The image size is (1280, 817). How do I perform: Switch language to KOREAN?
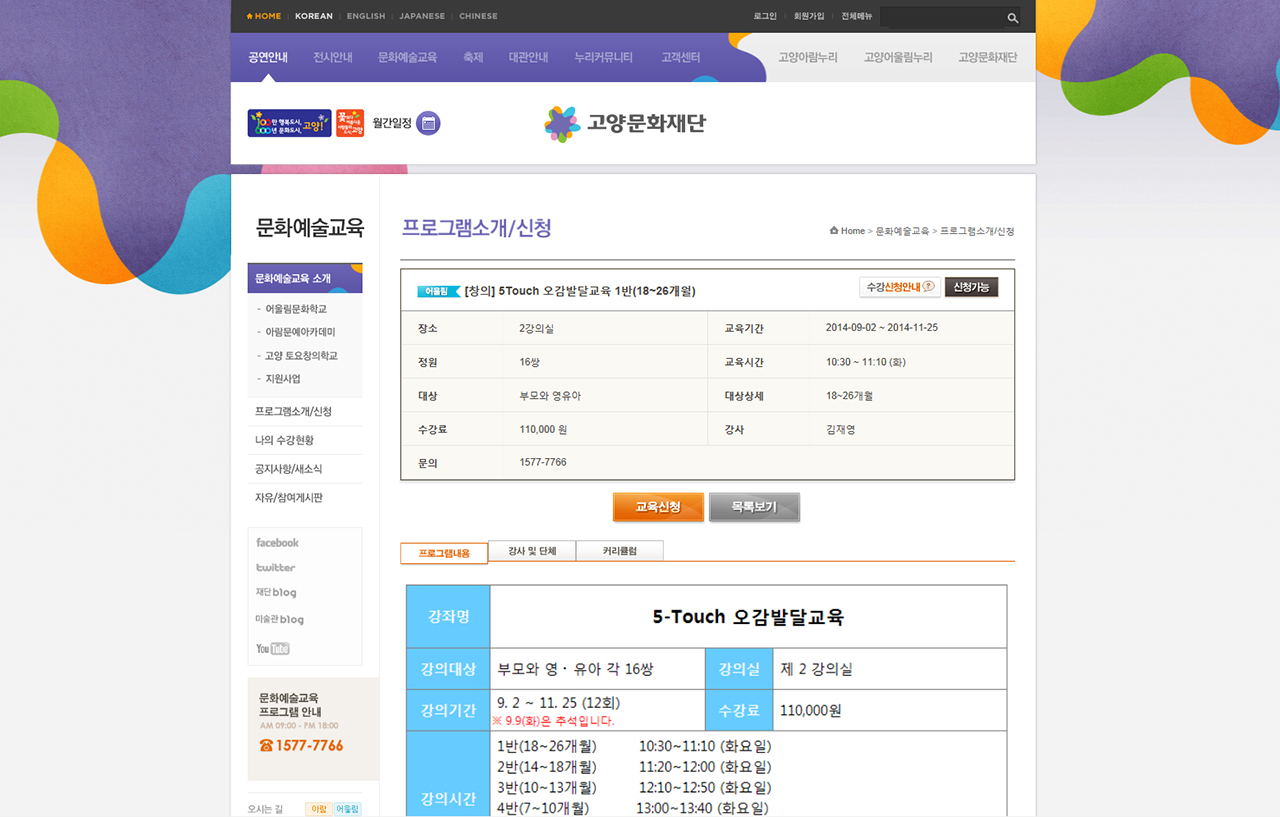(x=314, y=16)
